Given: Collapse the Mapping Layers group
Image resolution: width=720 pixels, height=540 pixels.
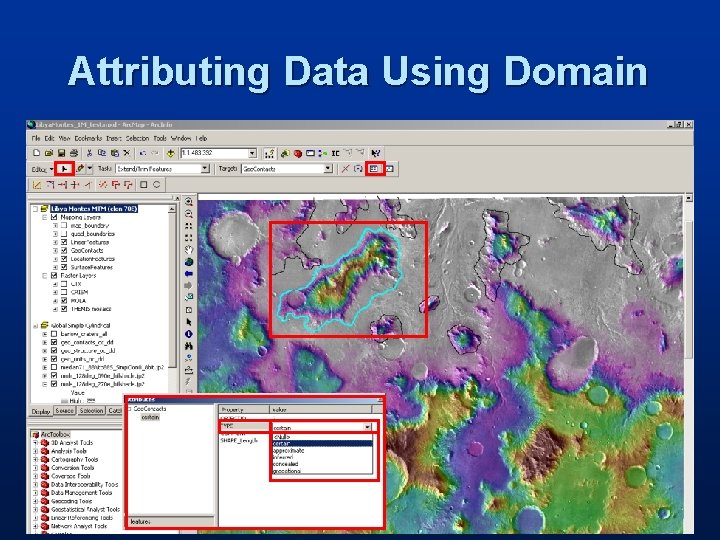Looking at the screenshot, I should [x=45, y=217].
